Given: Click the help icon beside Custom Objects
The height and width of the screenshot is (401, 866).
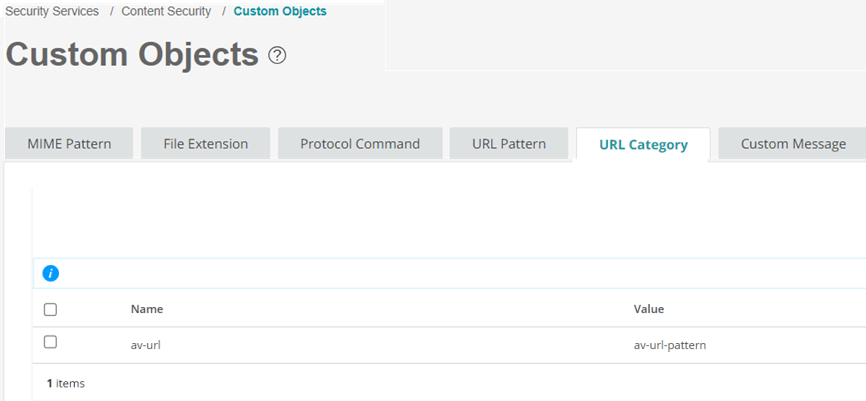Looking at the screenshot, I should tap(277, 56).
